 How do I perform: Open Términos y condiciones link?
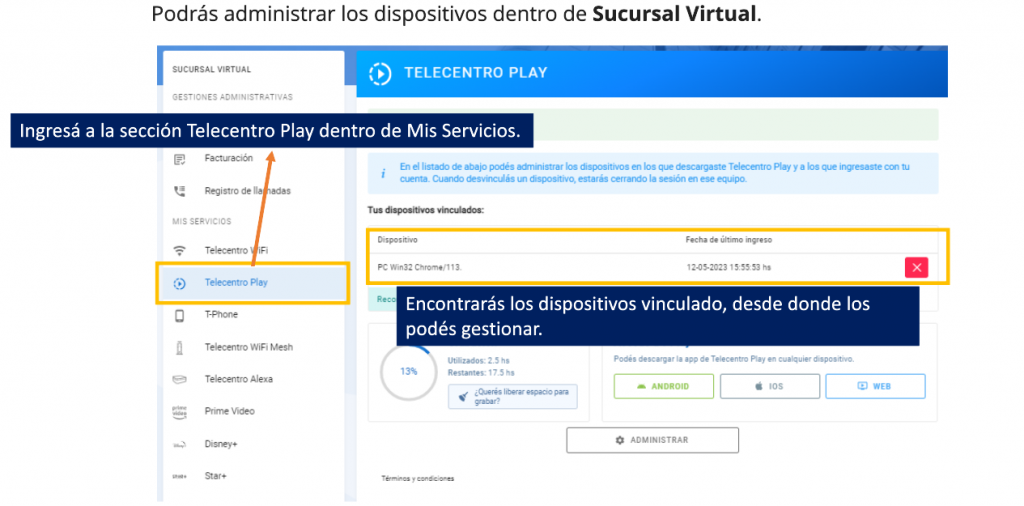coord(417,479)
